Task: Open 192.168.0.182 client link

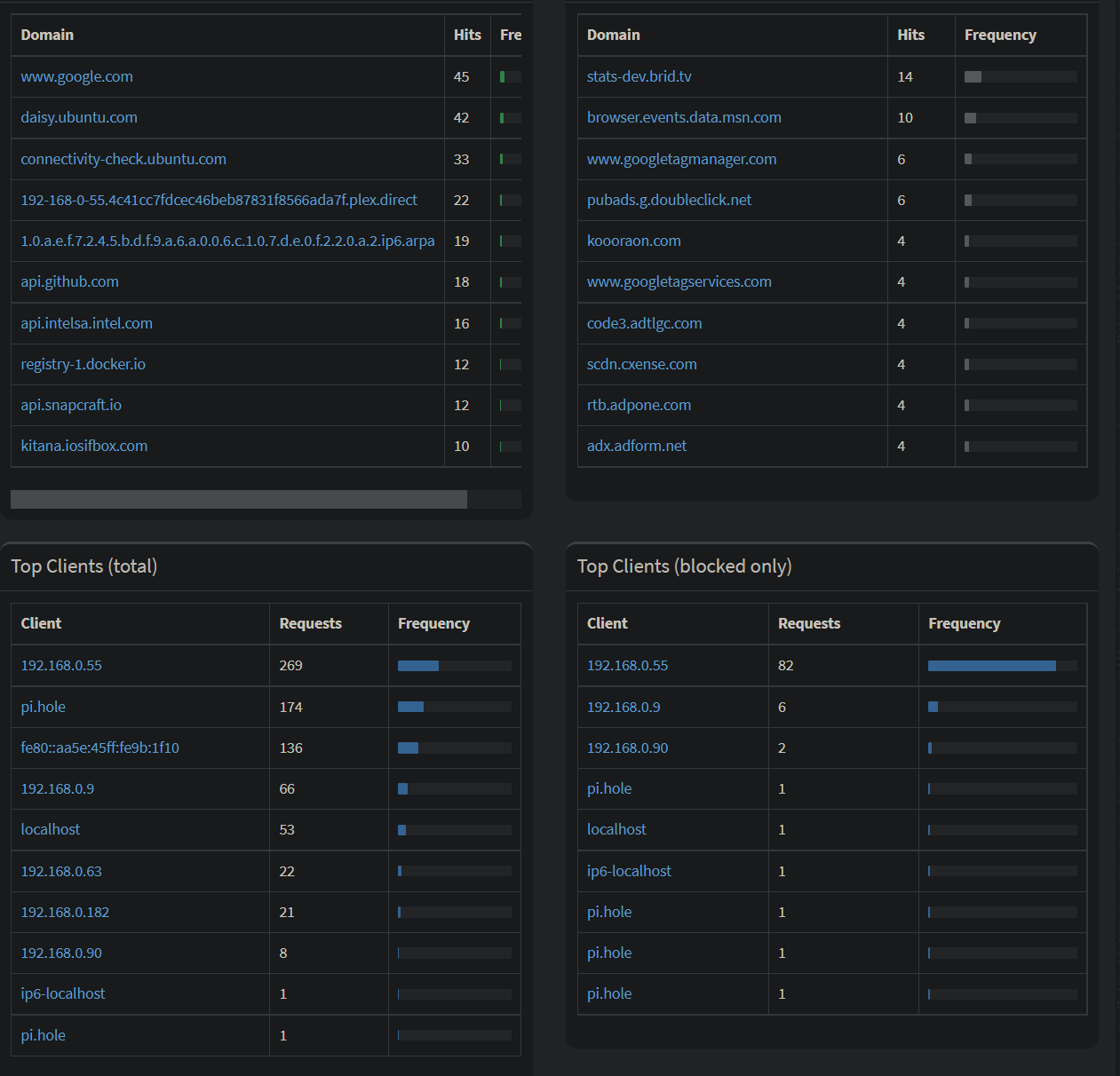Action: pos(65,912)
